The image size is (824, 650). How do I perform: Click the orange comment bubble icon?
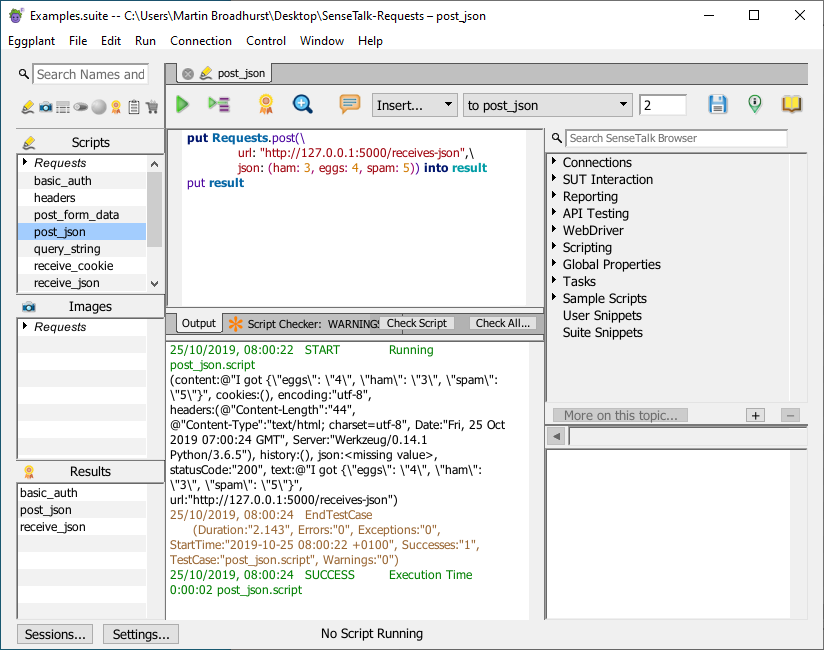coord(349,104)
